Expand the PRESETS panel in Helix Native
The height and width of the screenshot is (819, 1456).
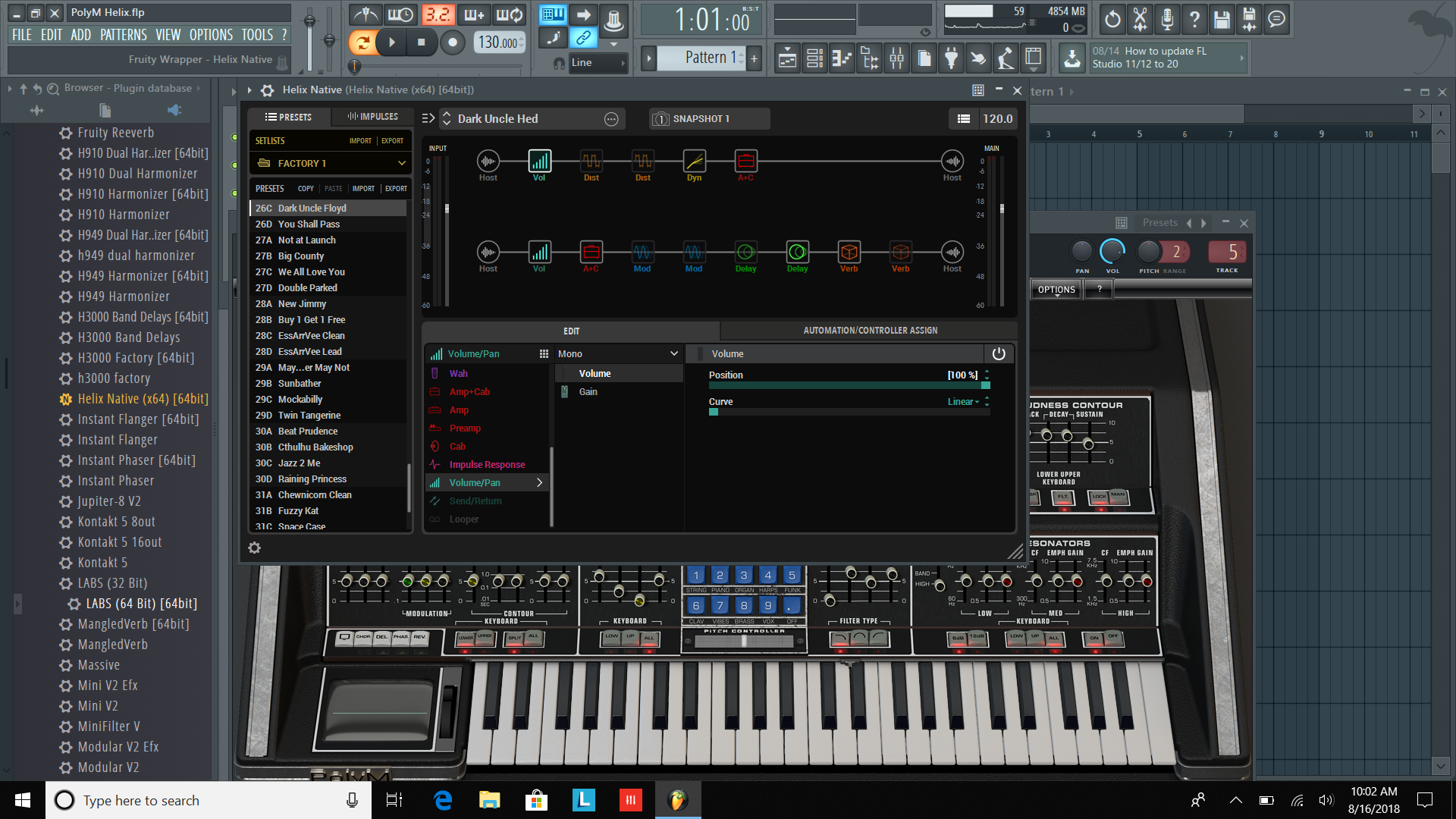[428, 118]
